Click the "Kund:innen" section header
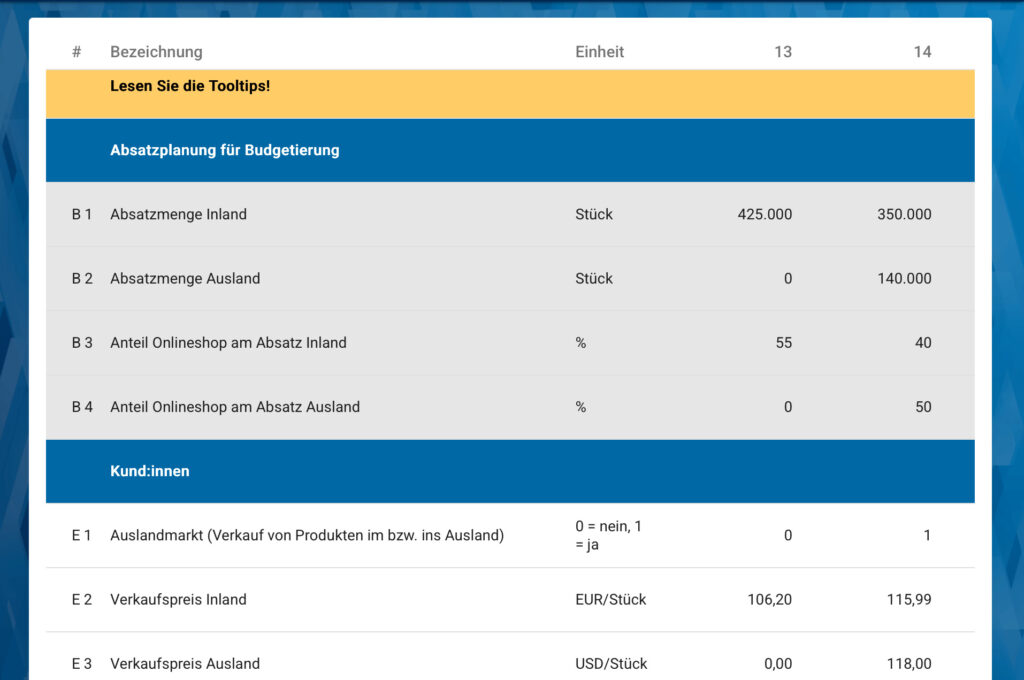Image resolution: width=1024 pixels, height=680 pixels. coord(149,471)
